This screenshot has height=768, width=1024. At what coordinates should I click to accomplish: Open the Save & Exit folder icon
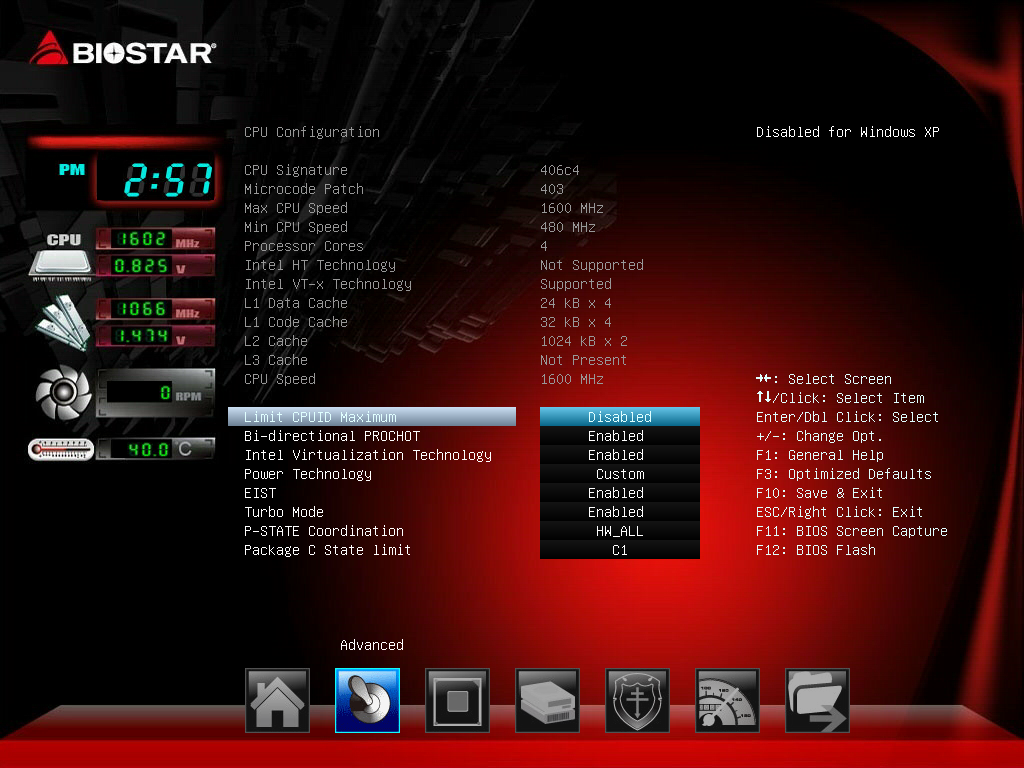pyautogui.click(x=818, y=700)
